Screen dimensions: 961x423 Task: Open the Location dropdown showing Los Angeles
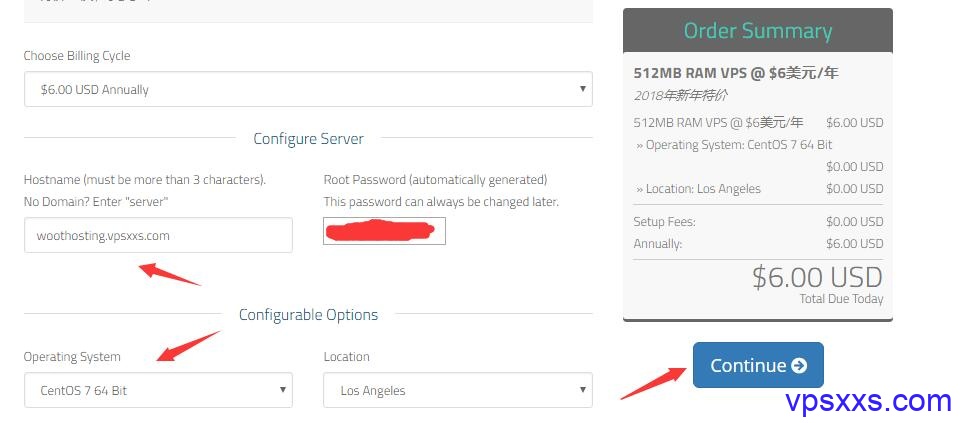[458, 390]
